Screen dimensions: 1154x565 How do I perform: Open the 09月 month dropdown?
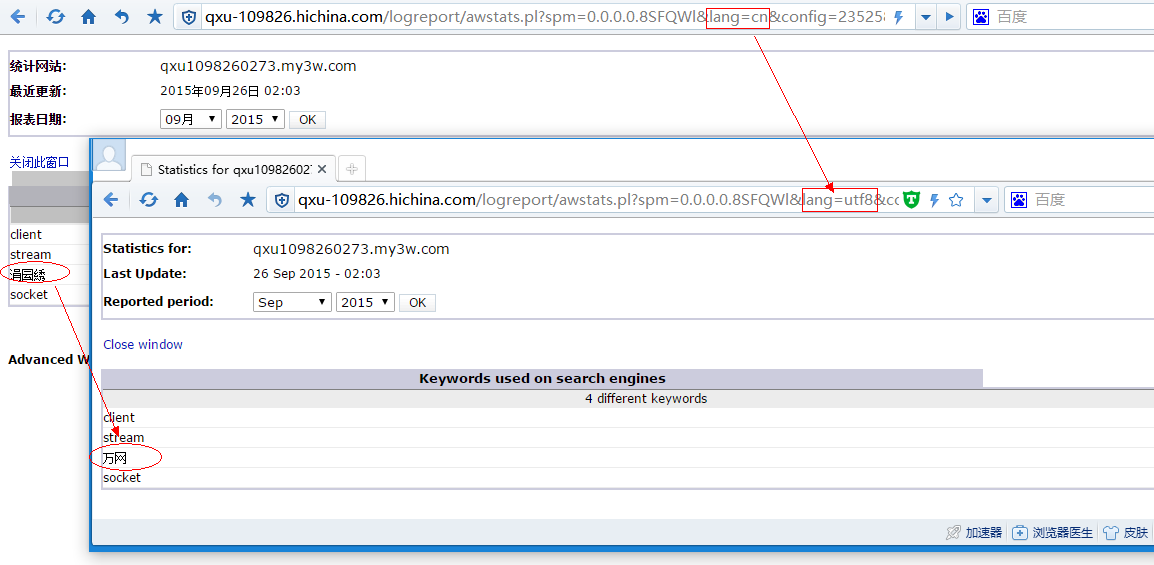[191, 119]
